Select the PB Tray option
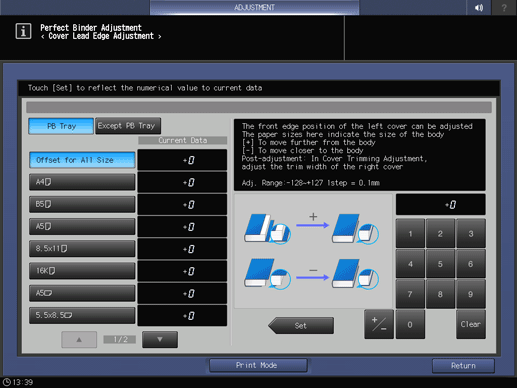This screenshot has height=388, width=517. click(x=61, y=126)
